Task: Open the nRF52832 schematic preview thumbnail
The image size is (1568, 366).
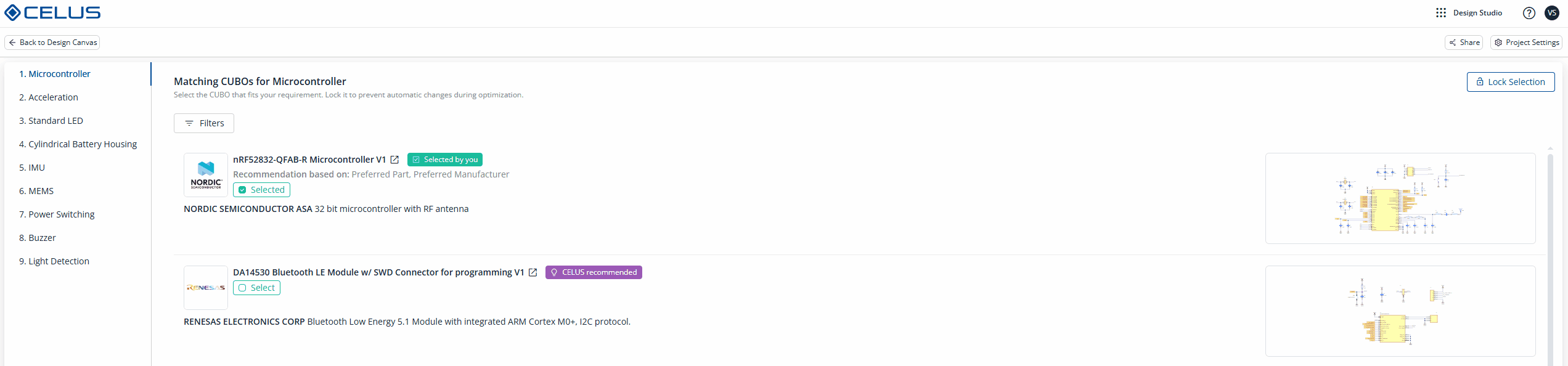Action: pos(1400,198)
